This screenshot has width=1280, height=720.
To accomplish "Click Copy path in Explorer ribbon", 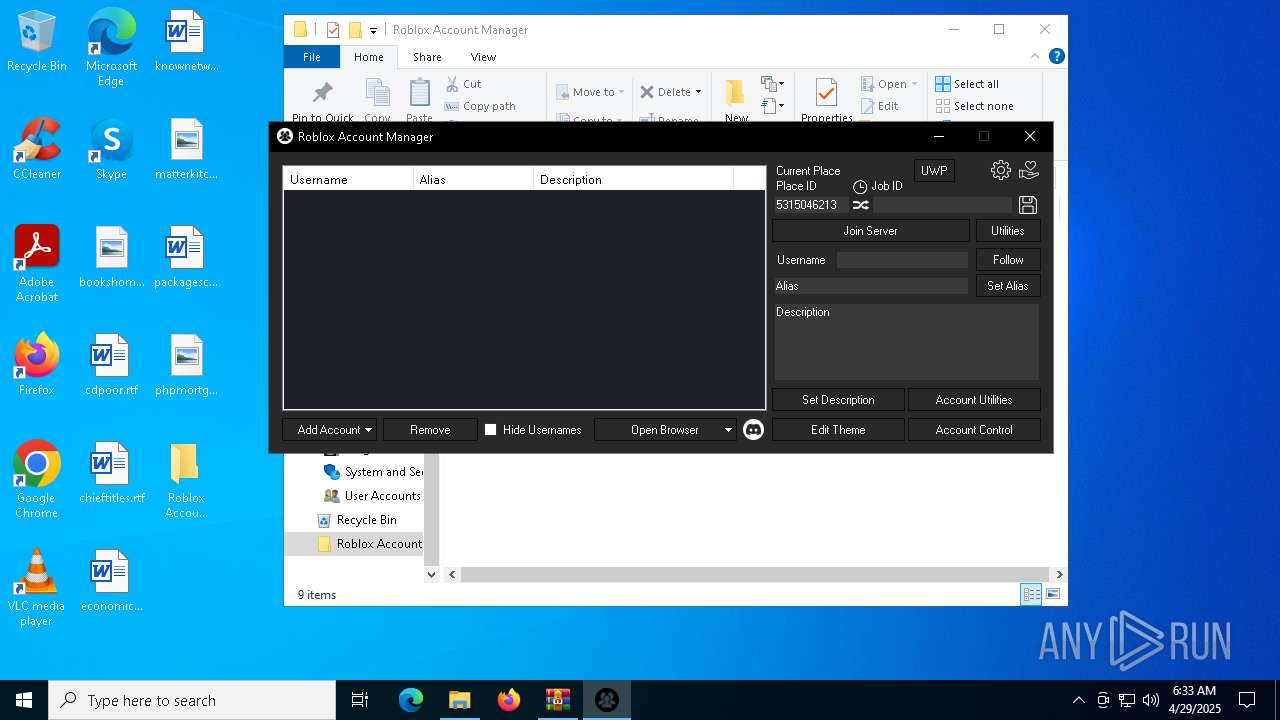I will tap(480, 106).
